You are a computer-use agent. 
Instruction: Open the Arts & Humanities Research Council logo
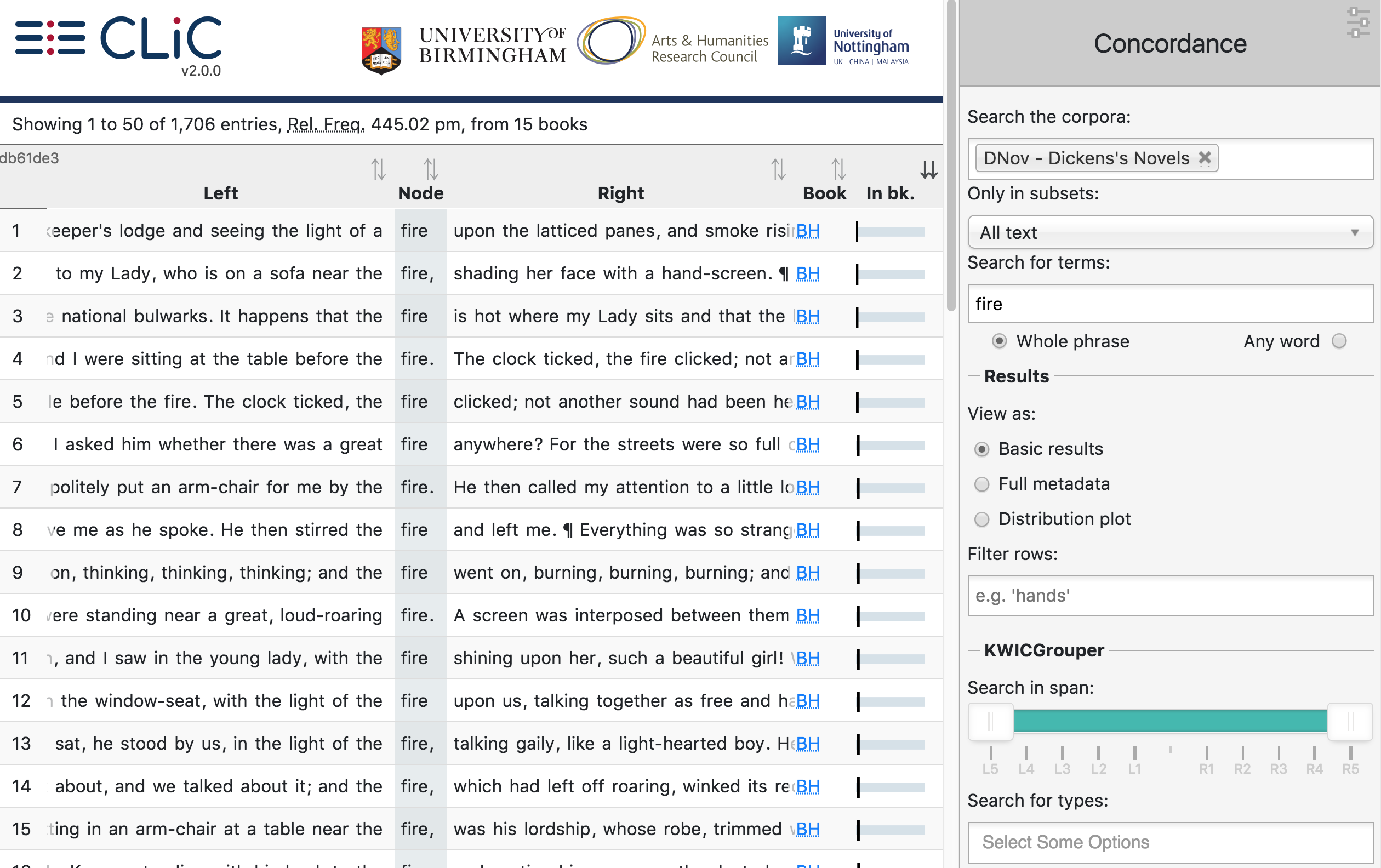coord(672,41)
